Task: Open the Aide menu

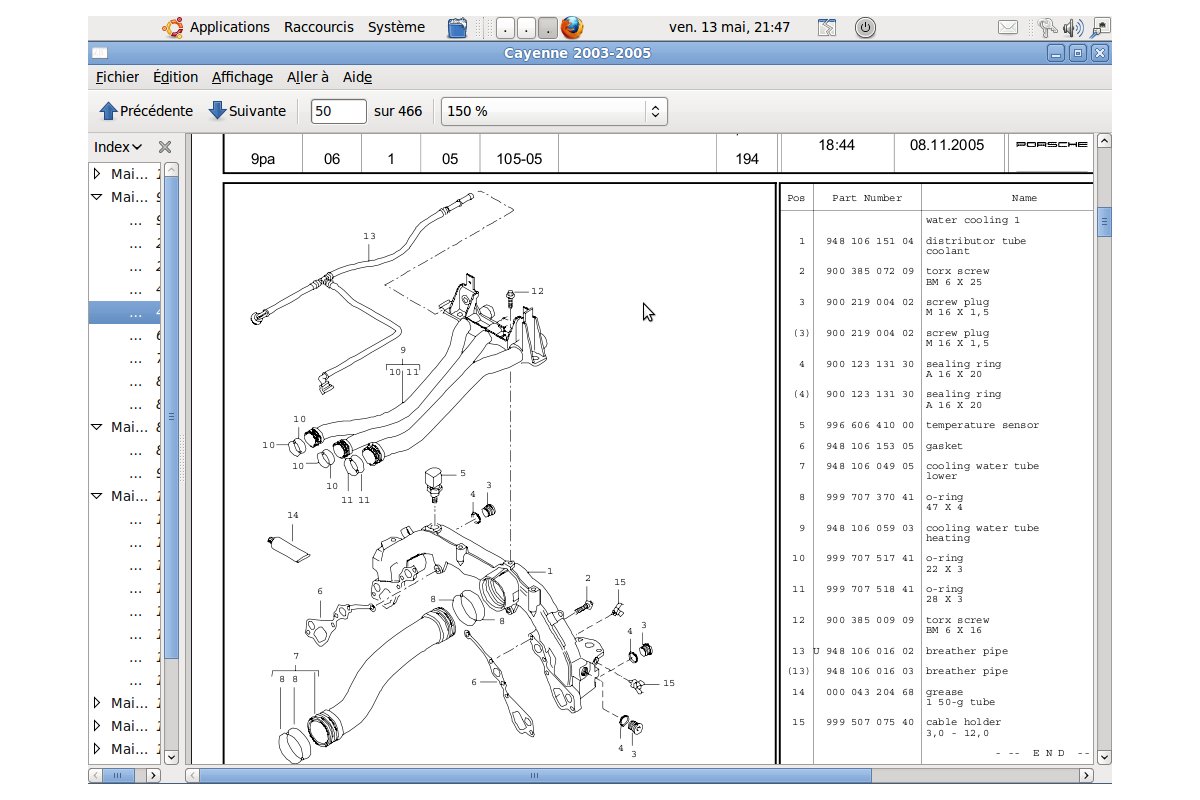Action: coord(357,77)
